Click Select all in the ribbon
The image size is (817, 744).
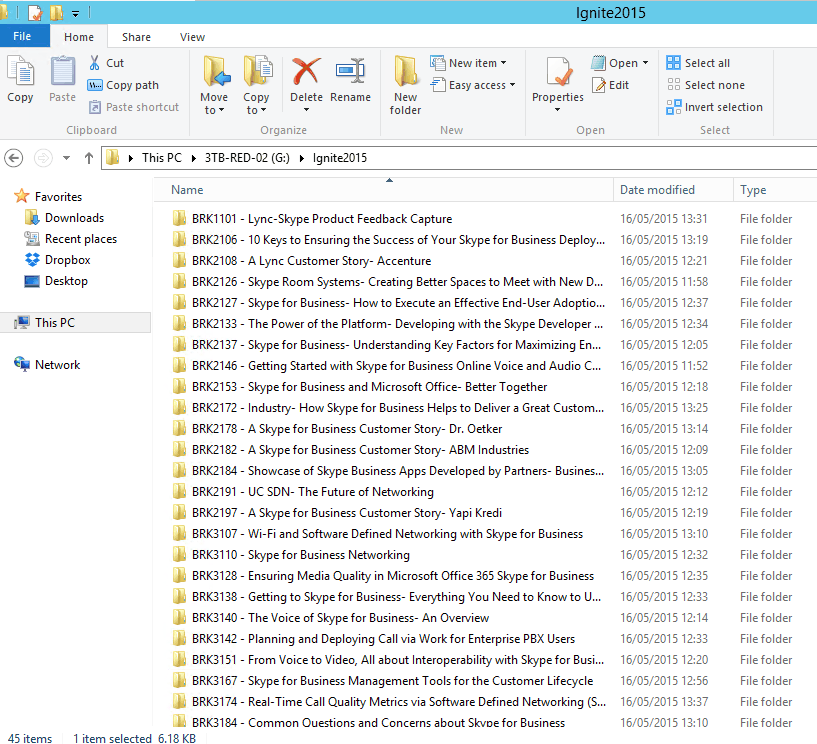[698, 63]
